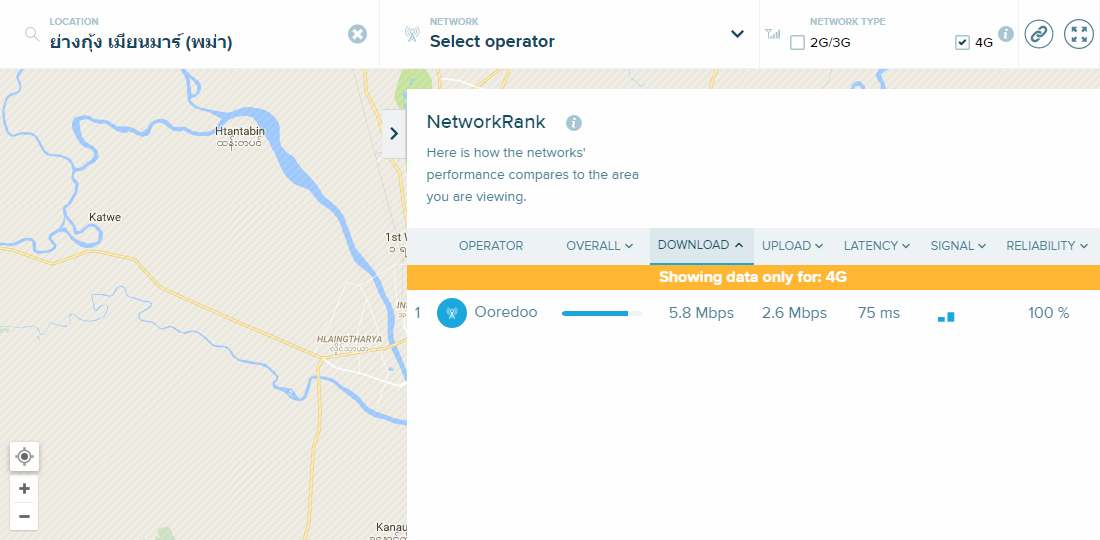Click the NetworkRank heading
1100x540 pixels.
[486, 122]
